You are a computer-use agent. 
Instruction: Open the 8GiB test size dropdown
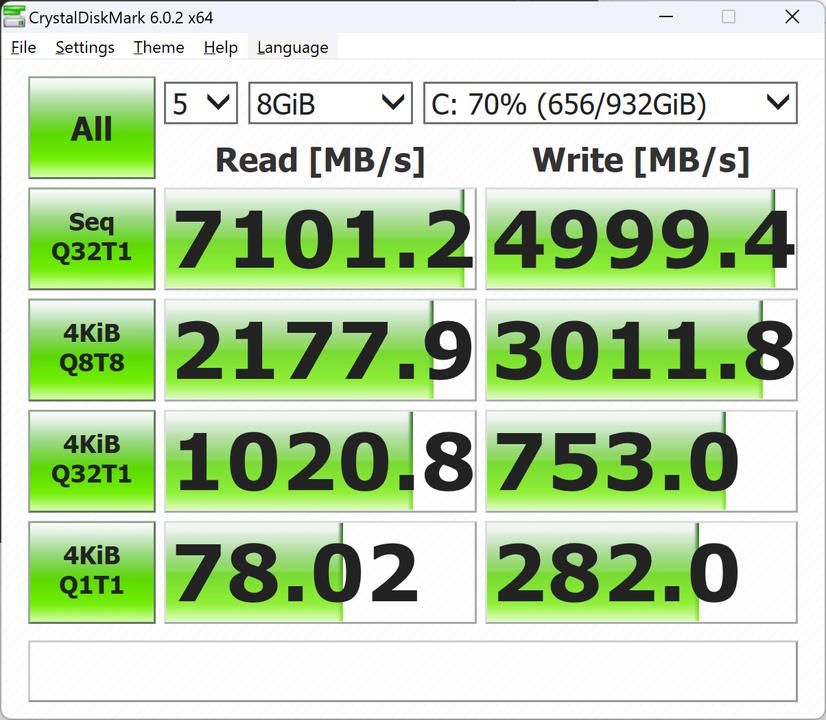click(330, 103)
